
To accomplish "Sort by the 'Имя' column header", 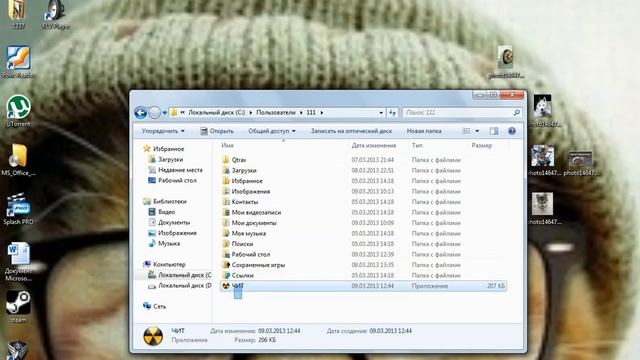I will pos(227,145).
